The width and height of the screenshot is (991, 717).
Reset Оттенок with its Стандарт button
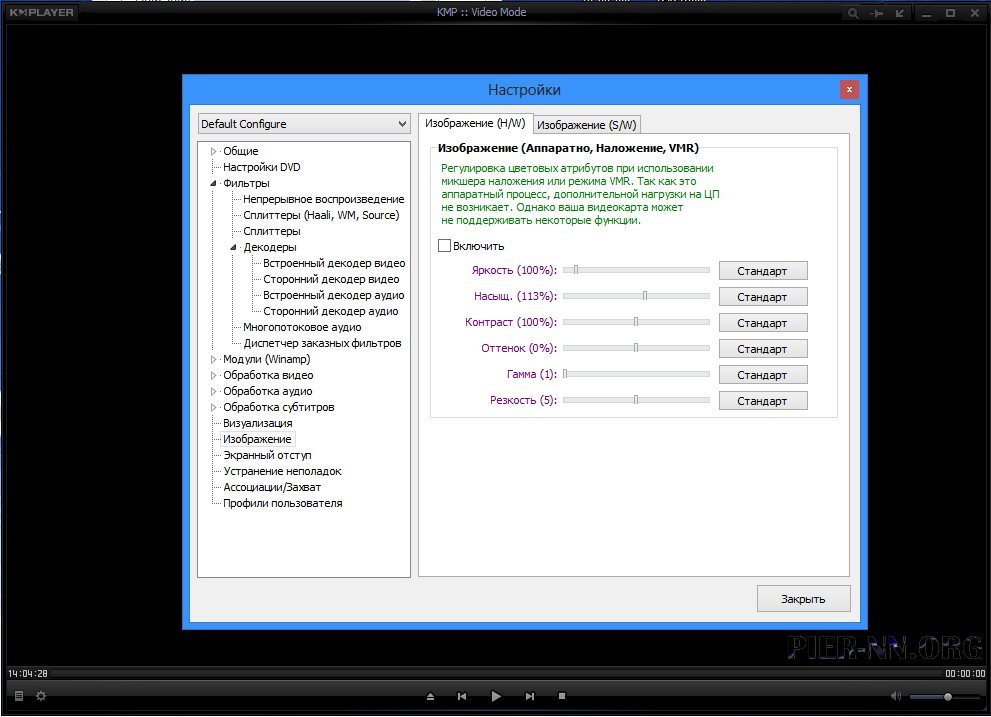coord(763,348)
